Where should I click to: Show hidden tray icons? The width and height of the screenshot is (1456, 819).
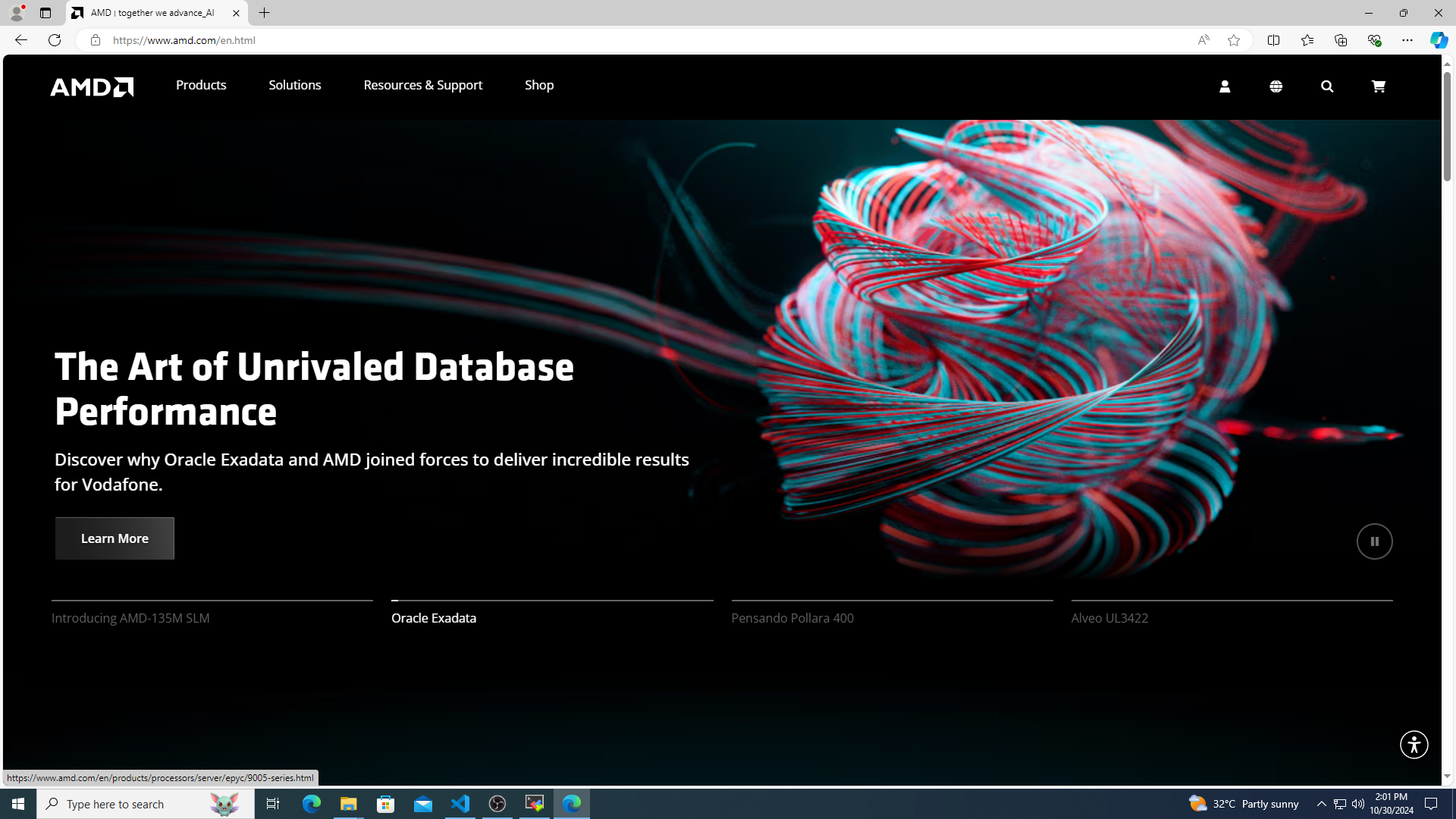(1322, 804)
